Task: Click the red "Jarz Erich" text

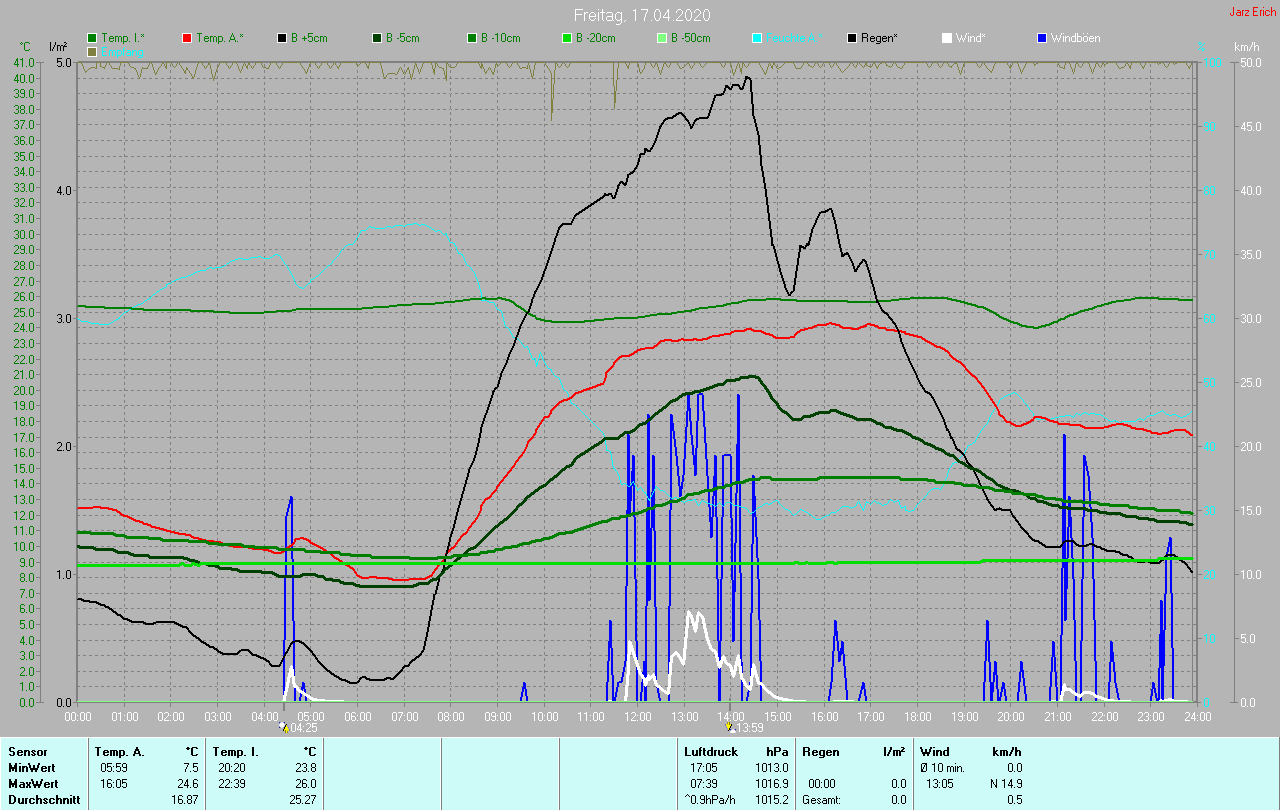Action: click(1252, 12)
